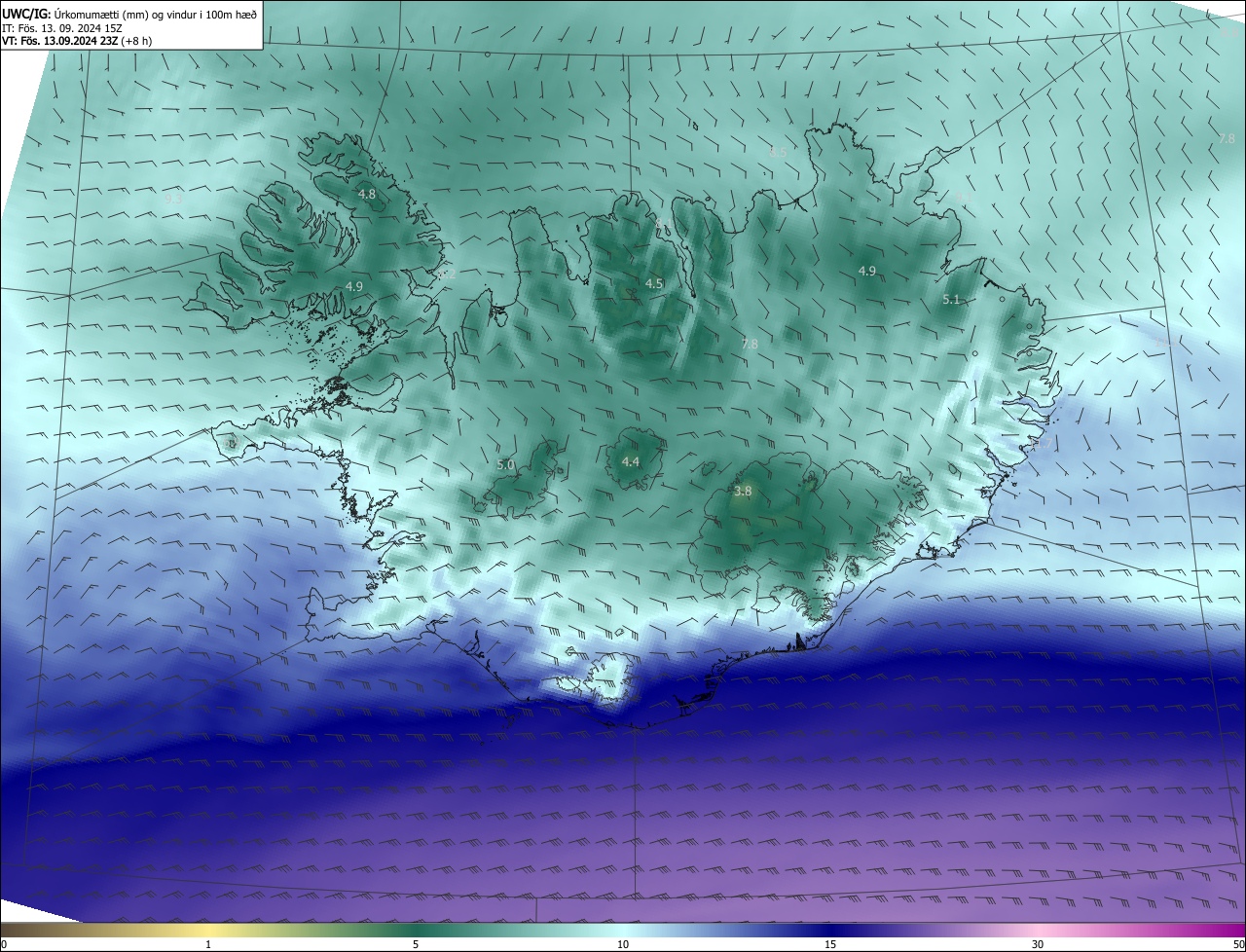Click the colour scale tick label '50'
1246x952 pixels.
point(1238,945)
